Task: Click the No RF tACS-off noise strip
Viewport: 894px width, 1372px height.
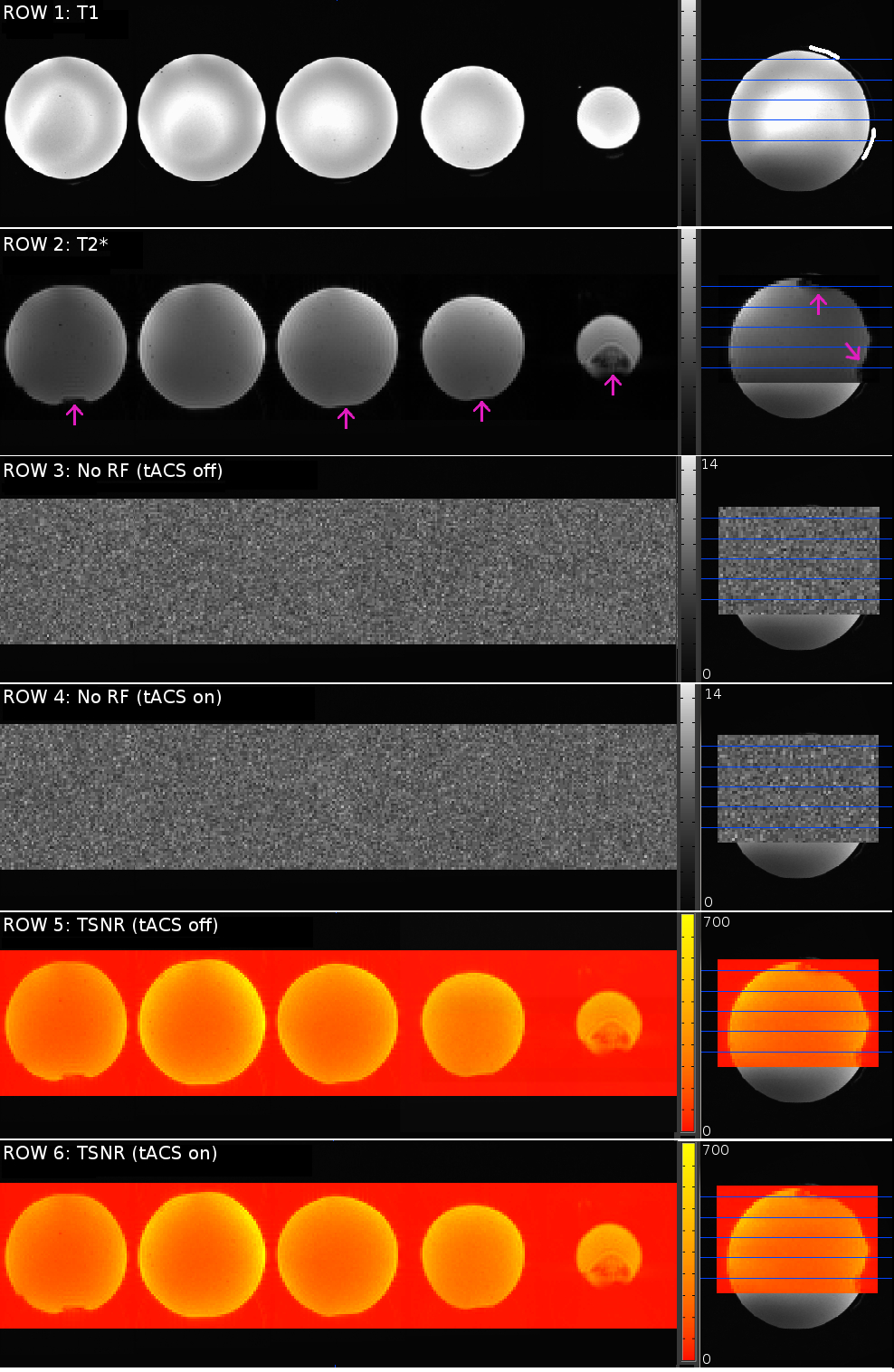Action: click(x=338, y=571)
